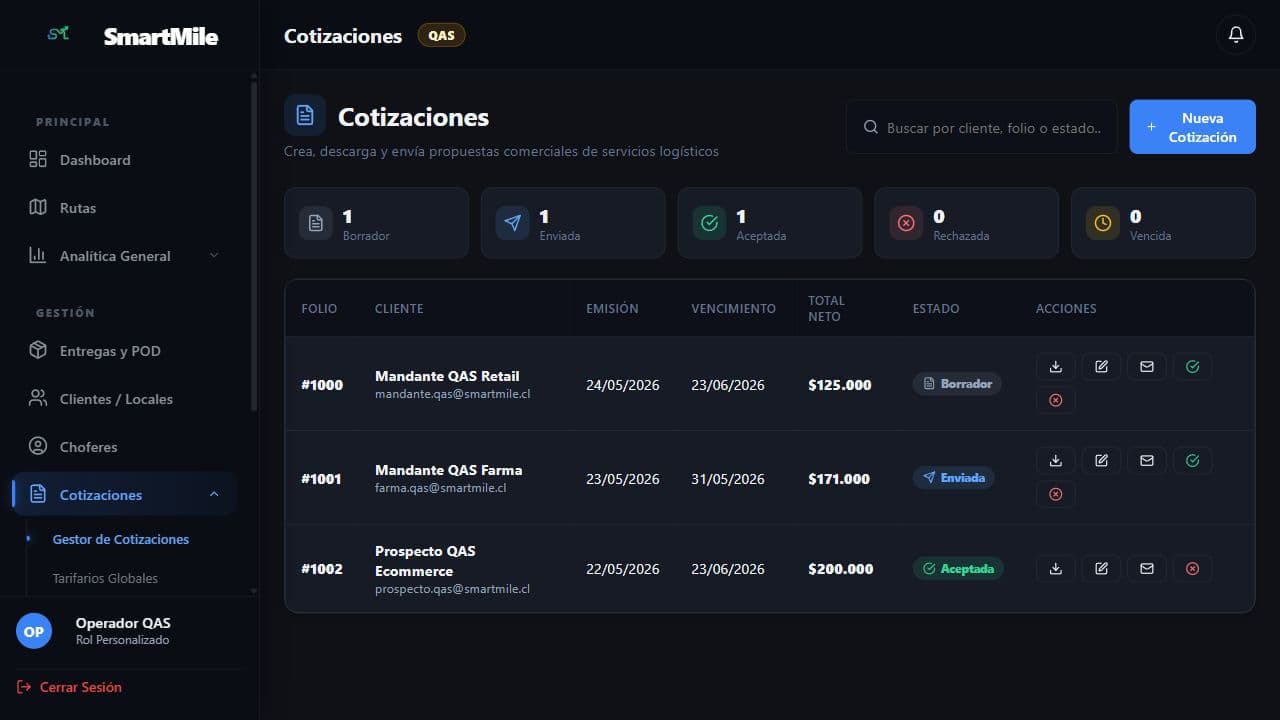
Task: Click the Enviada status badge
Action: coord(953,478)
